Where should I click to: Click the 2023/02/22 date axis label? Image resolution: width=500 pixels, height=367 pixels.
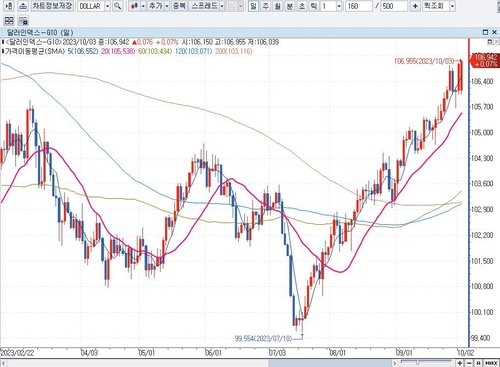17,352
